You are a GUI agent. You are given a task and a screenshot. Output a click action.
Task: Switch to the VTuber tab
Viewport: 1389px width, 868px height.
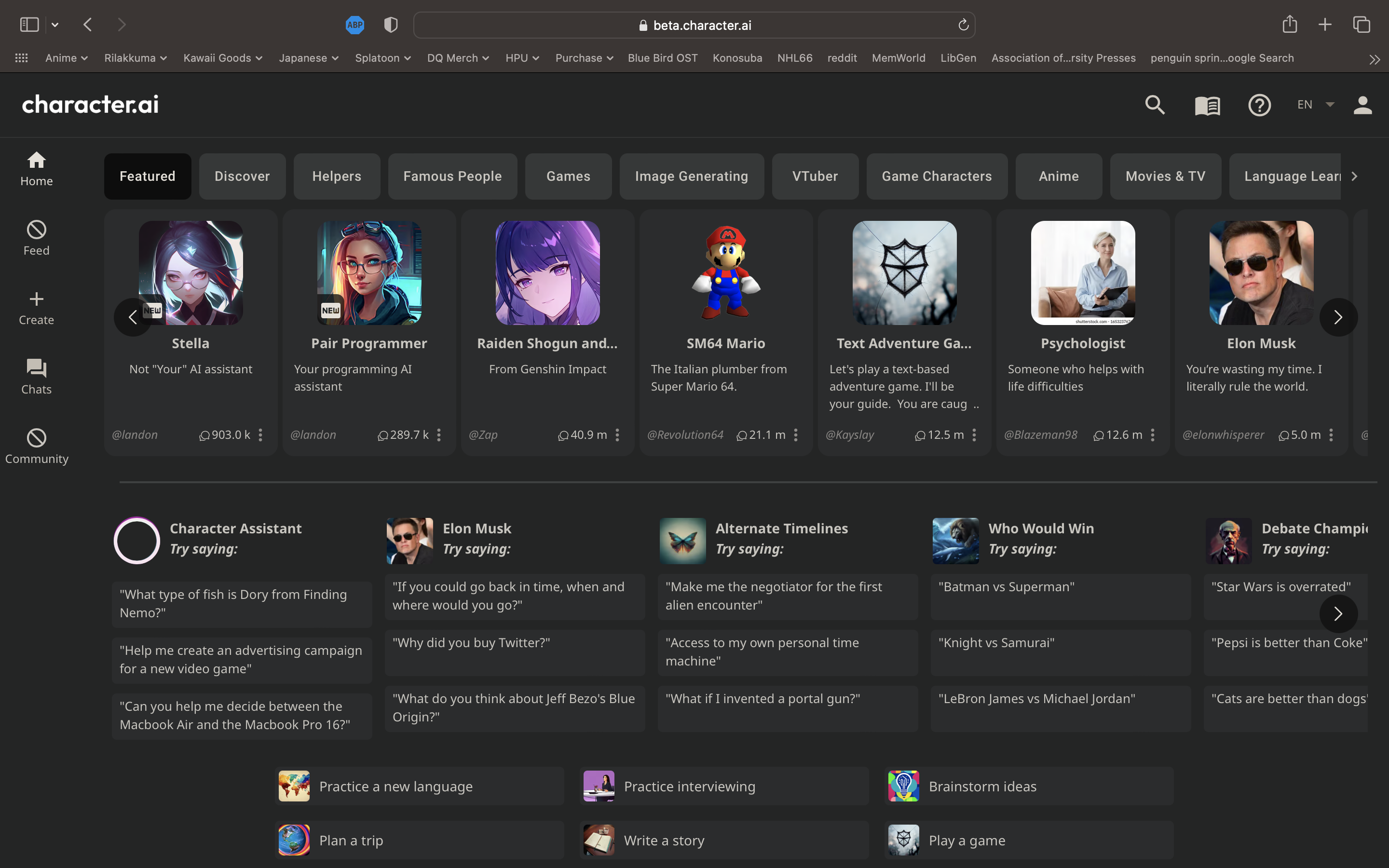coord(815,176)
